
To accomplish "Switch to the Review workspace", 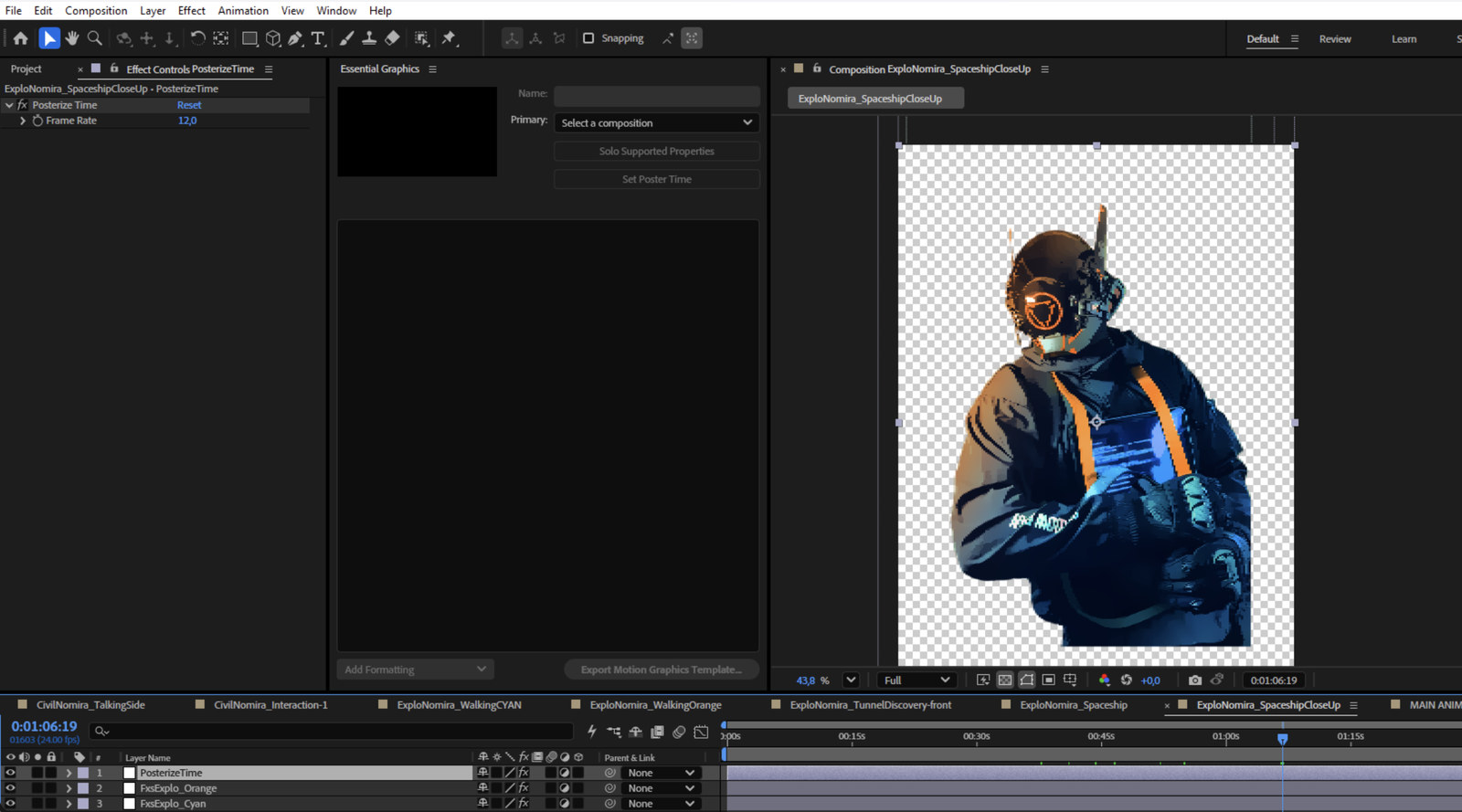I will (x=1335, y=38).
